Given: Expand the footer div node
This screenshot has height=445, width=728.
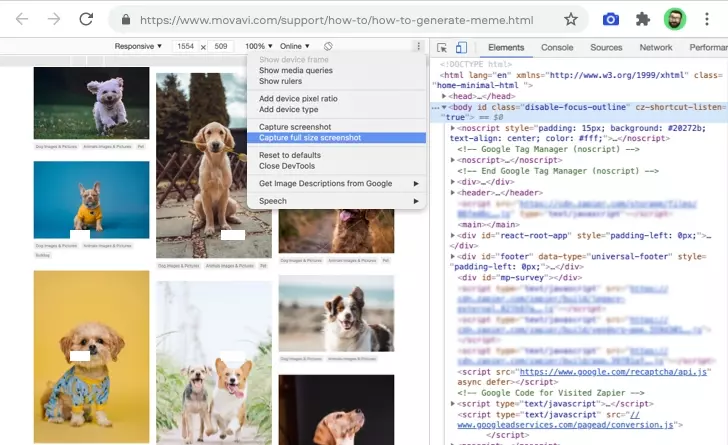Looking at the screenshot, I should [x=453, y=256].
